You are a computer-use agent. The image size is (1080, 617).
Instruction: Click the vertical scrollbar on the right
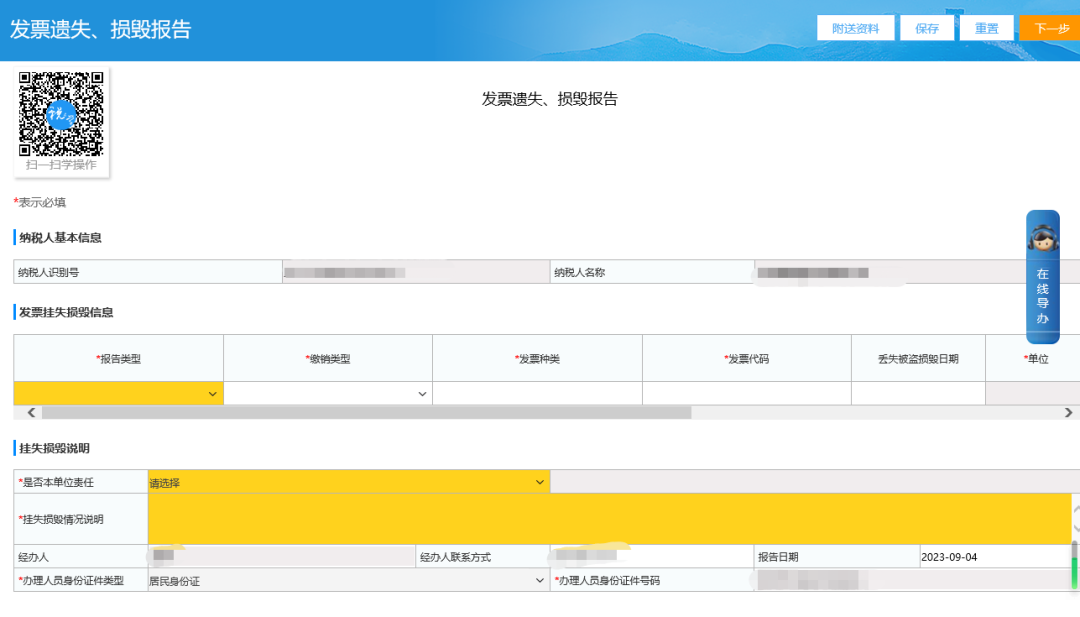1075,565
